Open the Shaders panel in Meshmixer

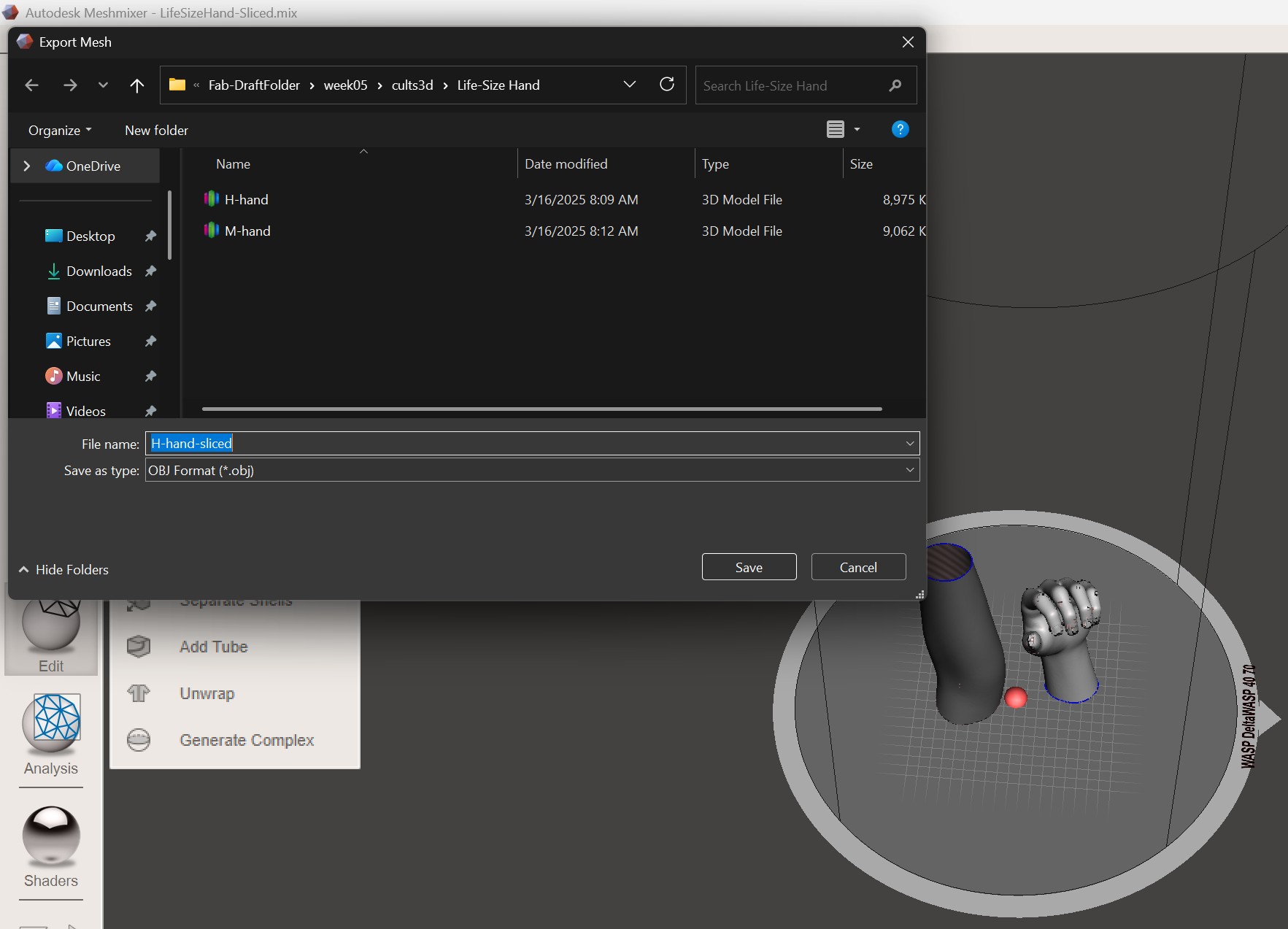[51, 847]
